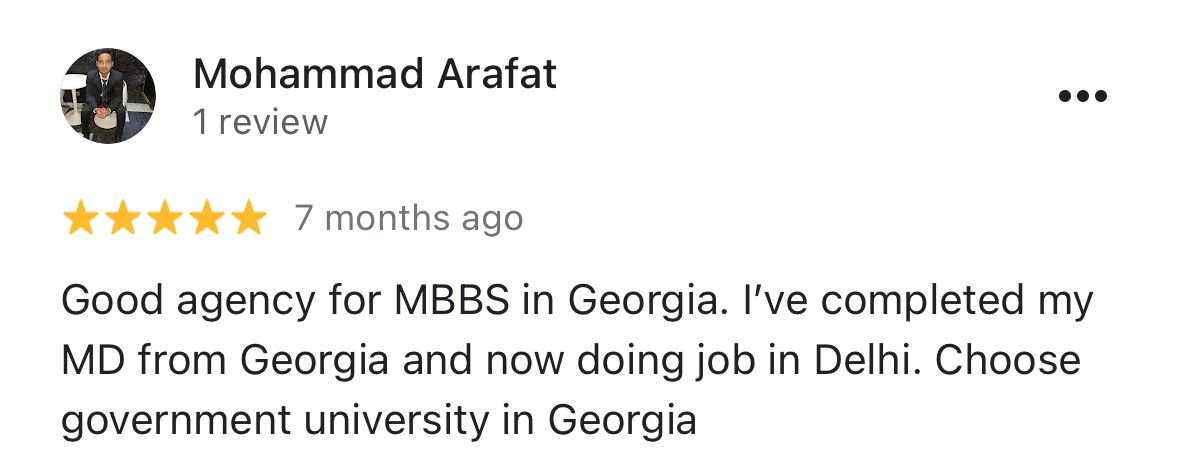Image resolution: width=1179 pixels, height=476 pixels.
Task: Click the '1 review' count text
Action: point(260,123)
